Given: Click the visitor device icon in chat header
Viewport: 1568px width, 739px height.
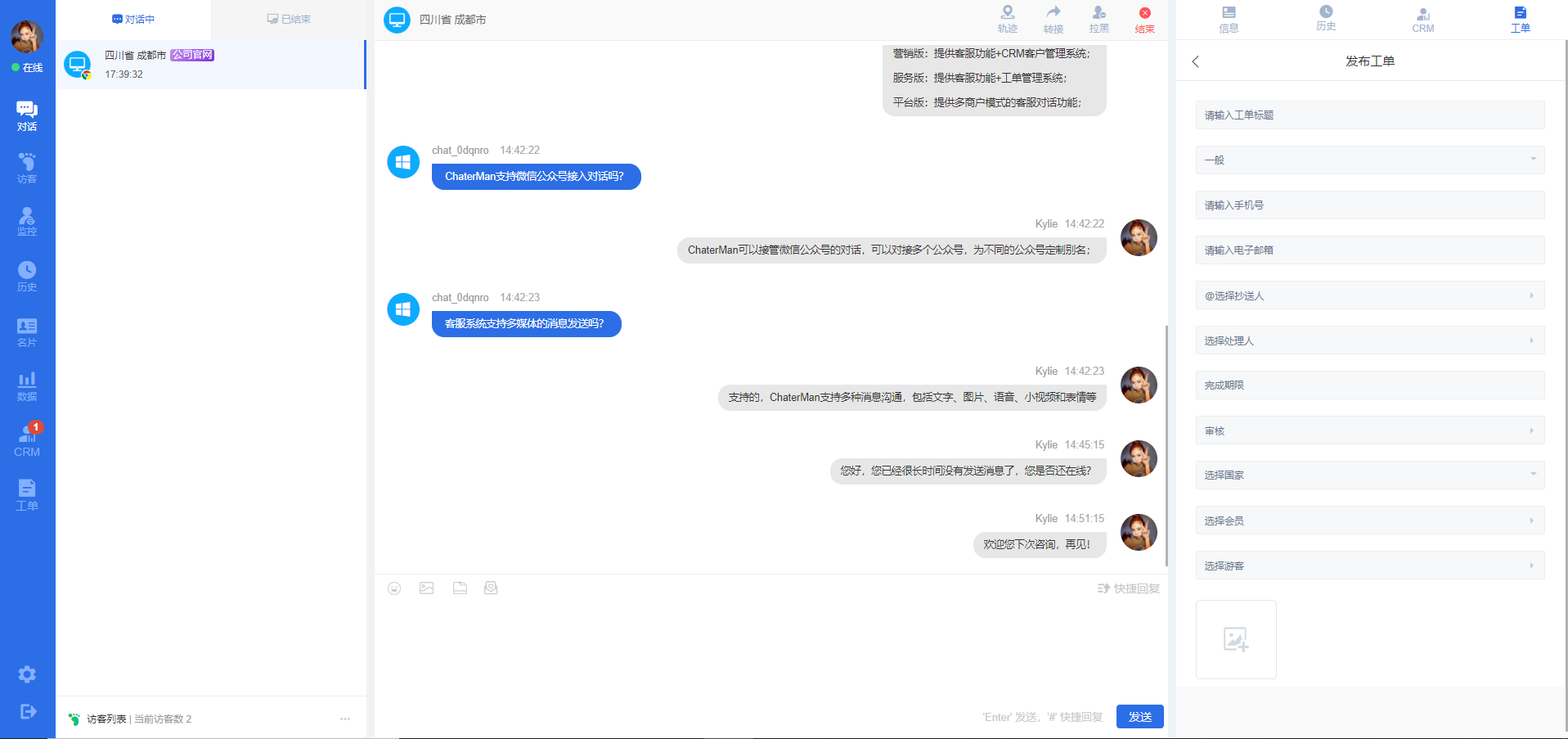Looking at the screenshot, I should (397, 20).
